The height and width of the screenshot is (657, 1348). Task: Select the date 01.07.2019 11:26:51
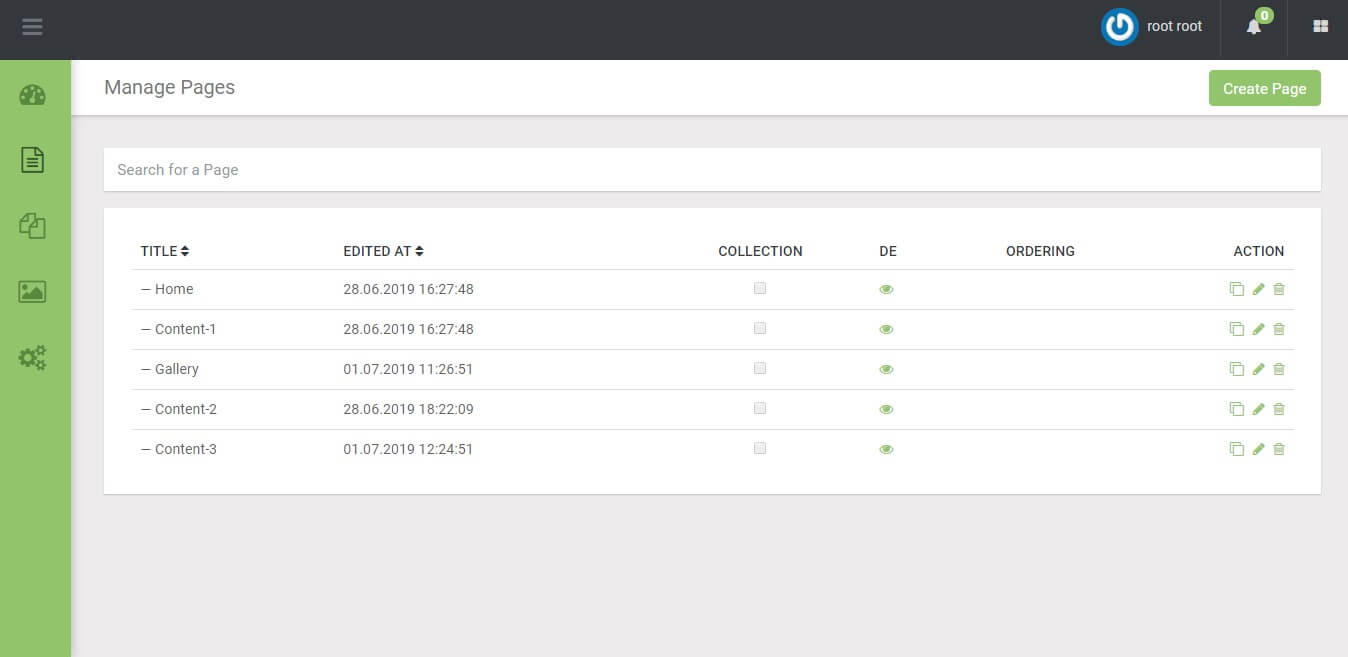pos(408,369)
